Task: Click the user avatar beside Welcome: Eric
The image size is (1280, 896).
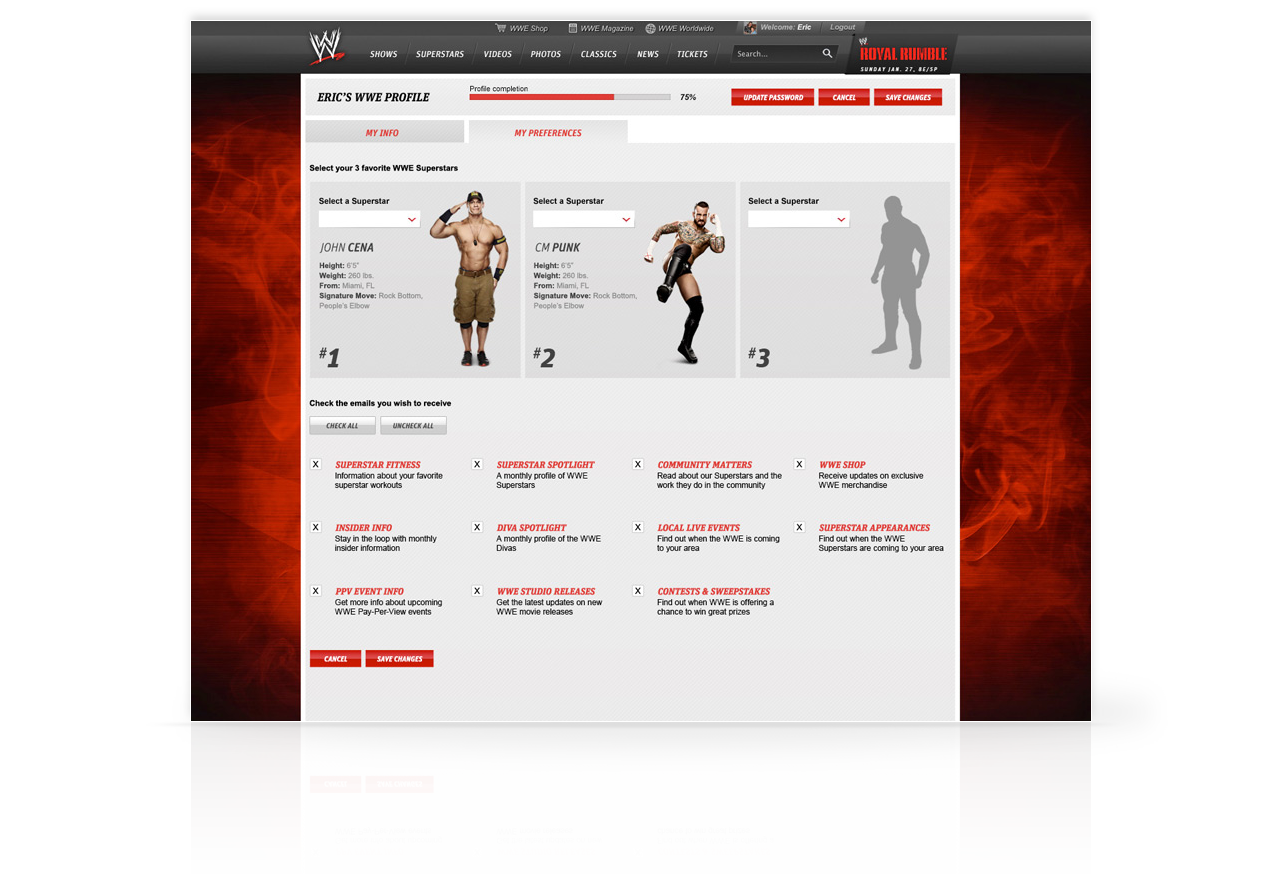Action: pos(750,27)
